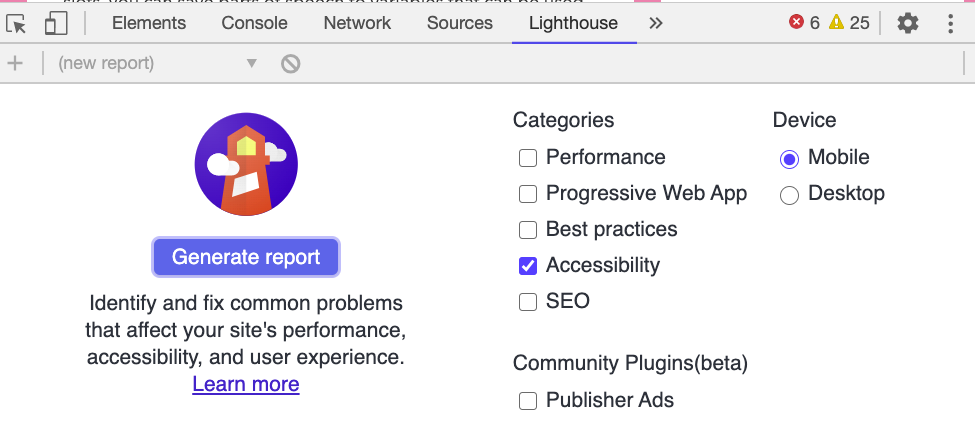975x429 pixels.
Task: Click the red errors count icon
Action: point(796,22)
